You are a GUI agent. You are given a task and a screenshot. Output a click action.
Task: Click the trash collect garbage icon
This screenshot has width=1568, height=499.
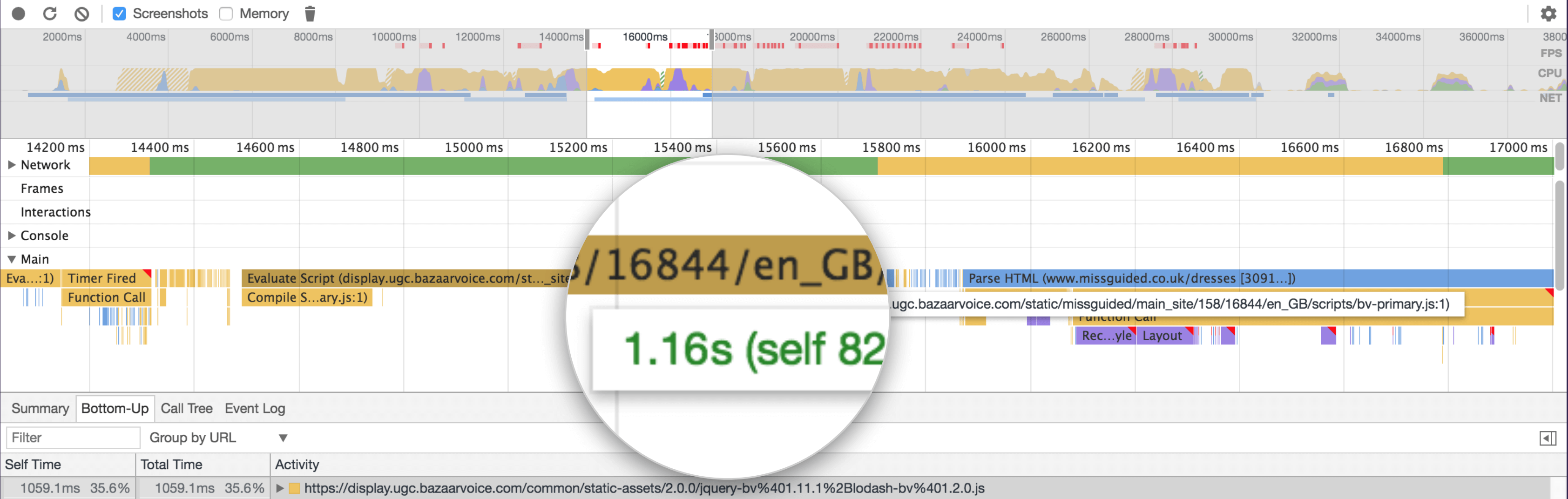click(310, 13)
